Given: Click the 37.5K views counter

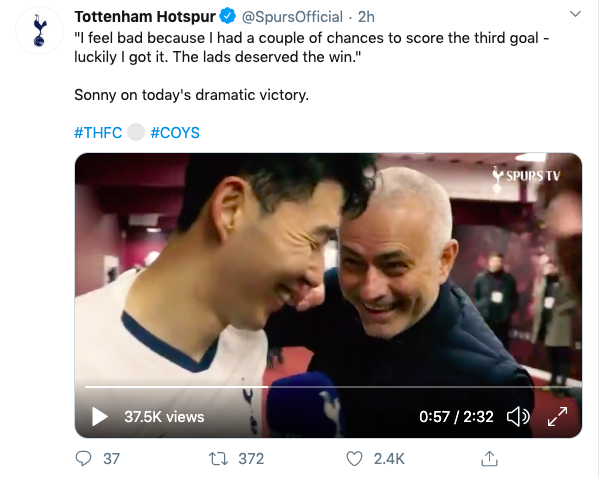Looking at the screenshot, I should tap(164, 416).
